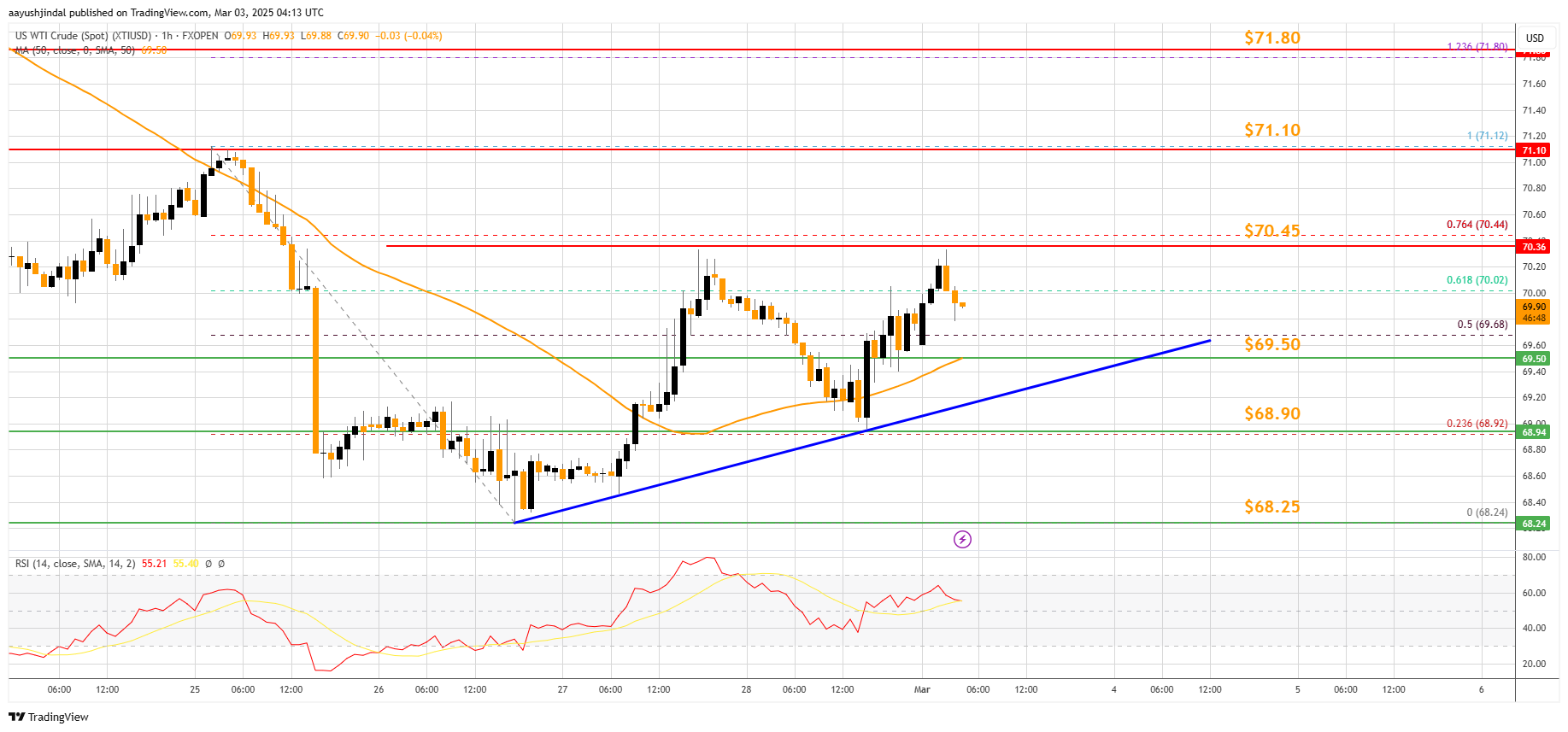Screen dimensions: 1568x732
Task: Click the green 69.50 price tag on axis
Action: (1534, 359)
